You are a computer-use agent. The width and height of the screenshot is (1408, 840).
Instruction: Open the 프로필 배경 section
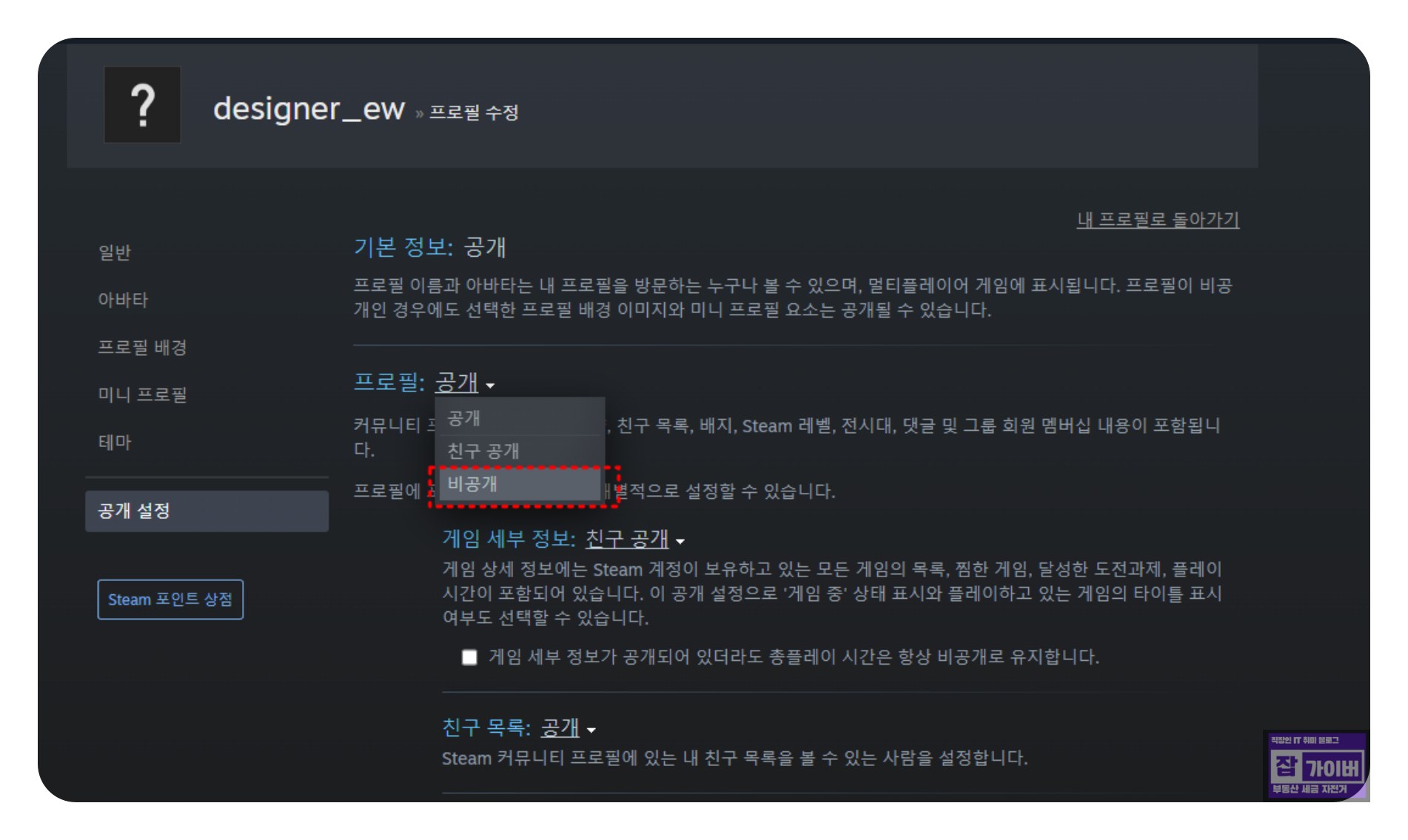point(142,347)
